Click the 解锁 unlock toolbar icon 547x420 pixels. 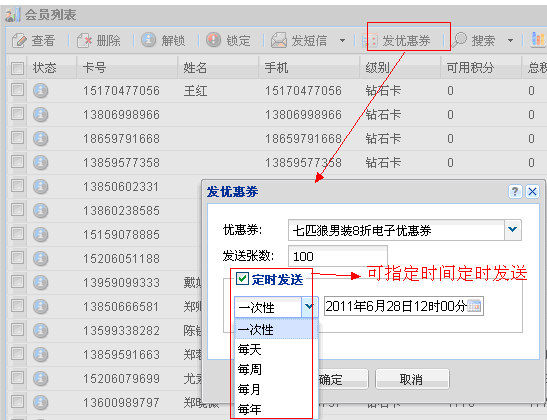click(149, 40)
